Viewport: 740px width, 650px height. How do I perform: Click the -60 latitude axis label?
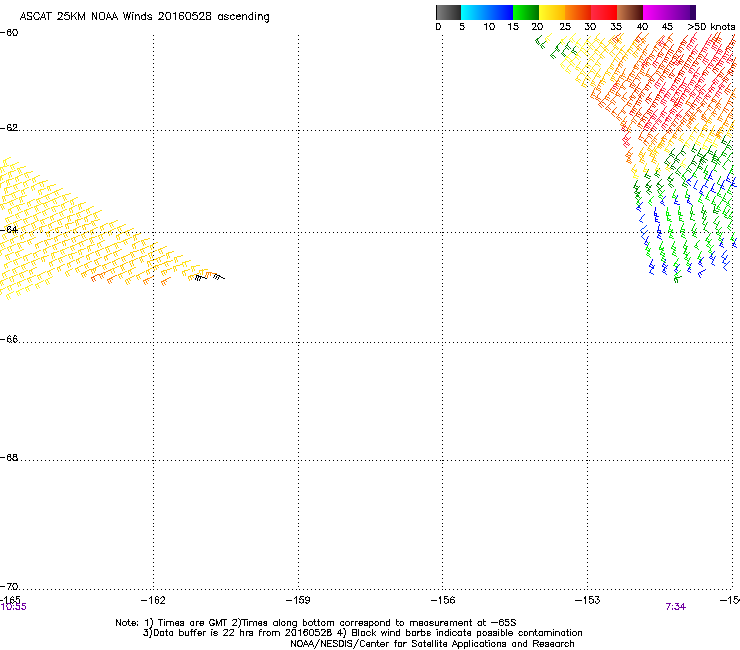(9, 33)
